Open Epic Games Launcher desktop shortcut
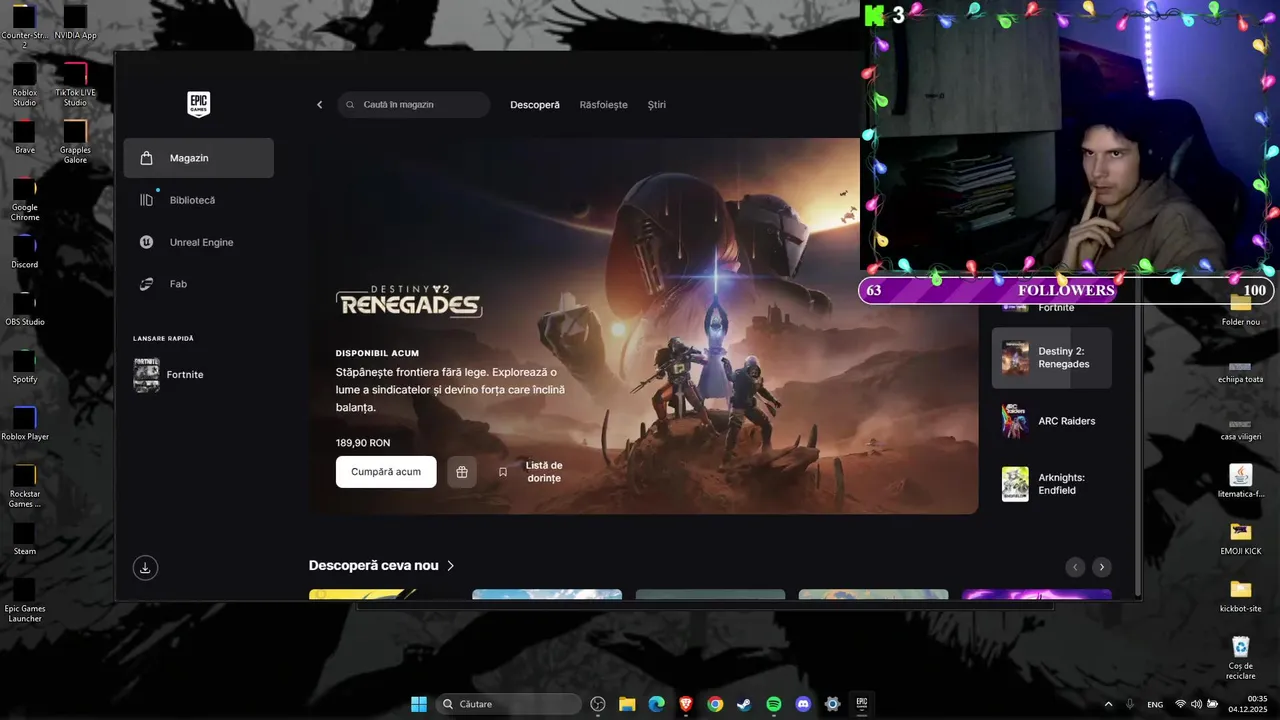 pyautogui.click(x=24, y=602)
